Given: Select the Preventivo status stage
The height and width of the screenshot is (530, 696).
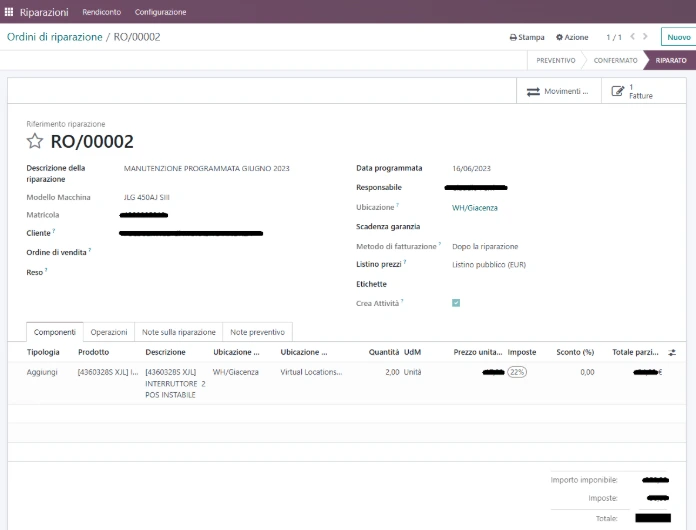Looking at the screenshot, I should click(x=555, y=60).
